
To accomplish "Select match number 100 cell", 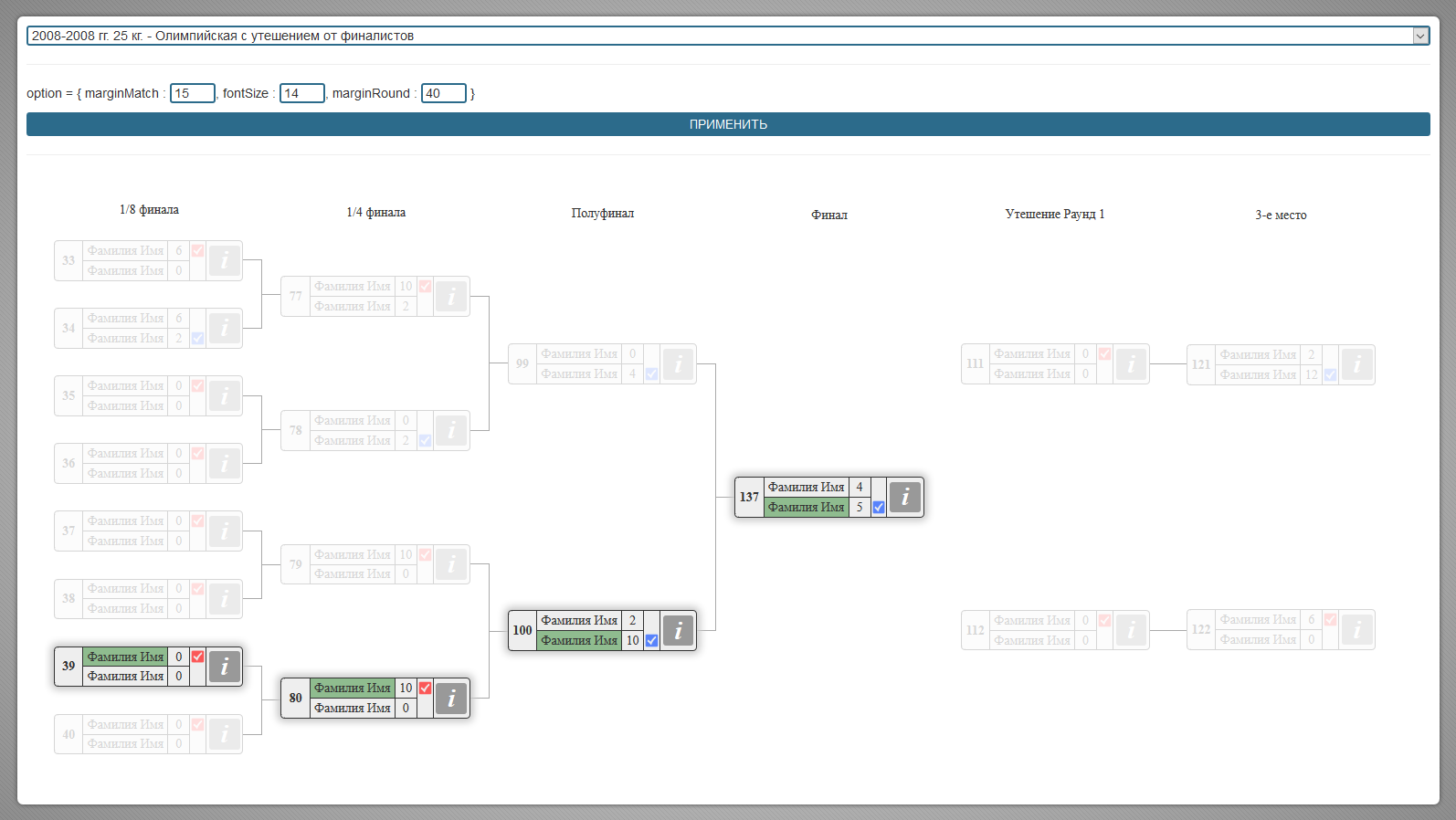I will pos(522,631).
